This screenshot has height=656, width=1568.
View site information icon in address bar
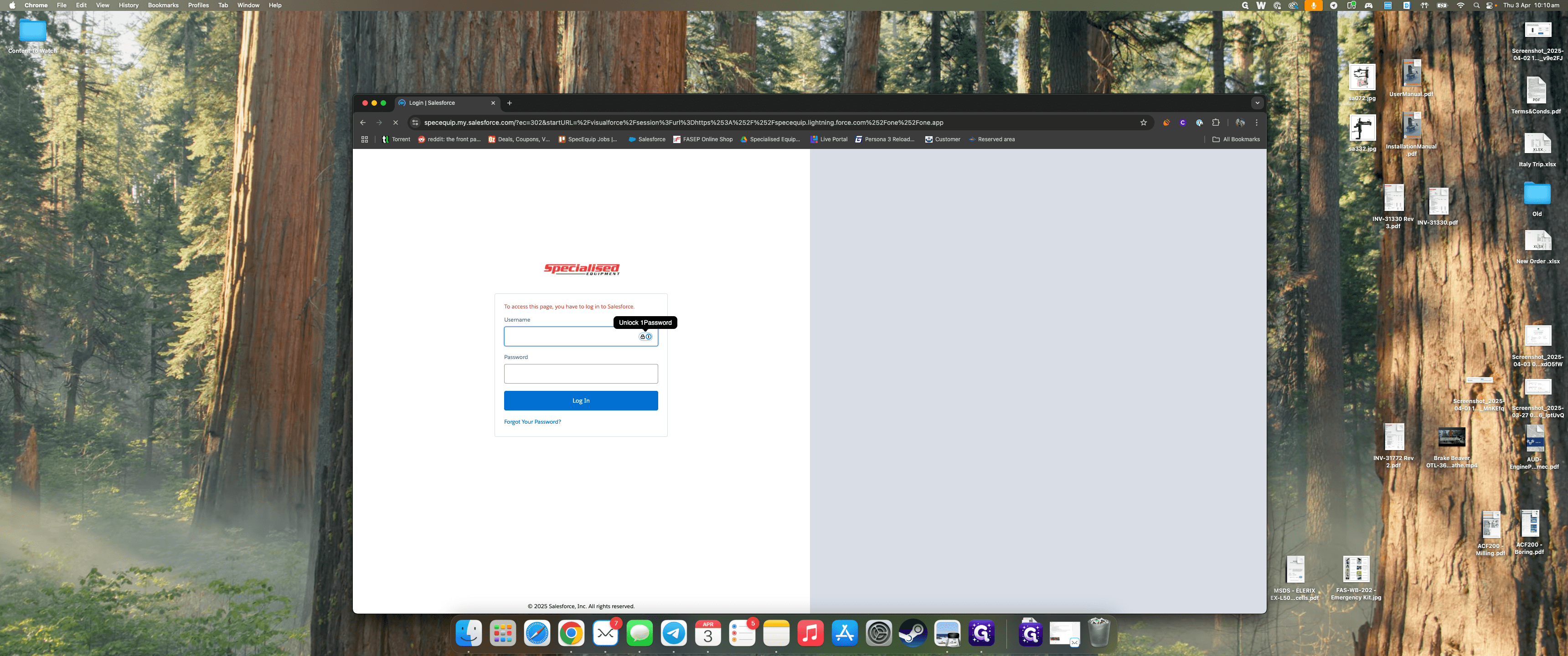coord(415,122)
